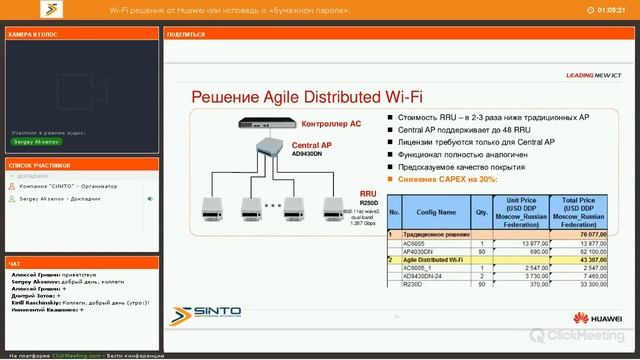The height and width of the screenshot is (360, 640).
Task: Click the HUAWEI logo on the slide
Action: (598, 318)
